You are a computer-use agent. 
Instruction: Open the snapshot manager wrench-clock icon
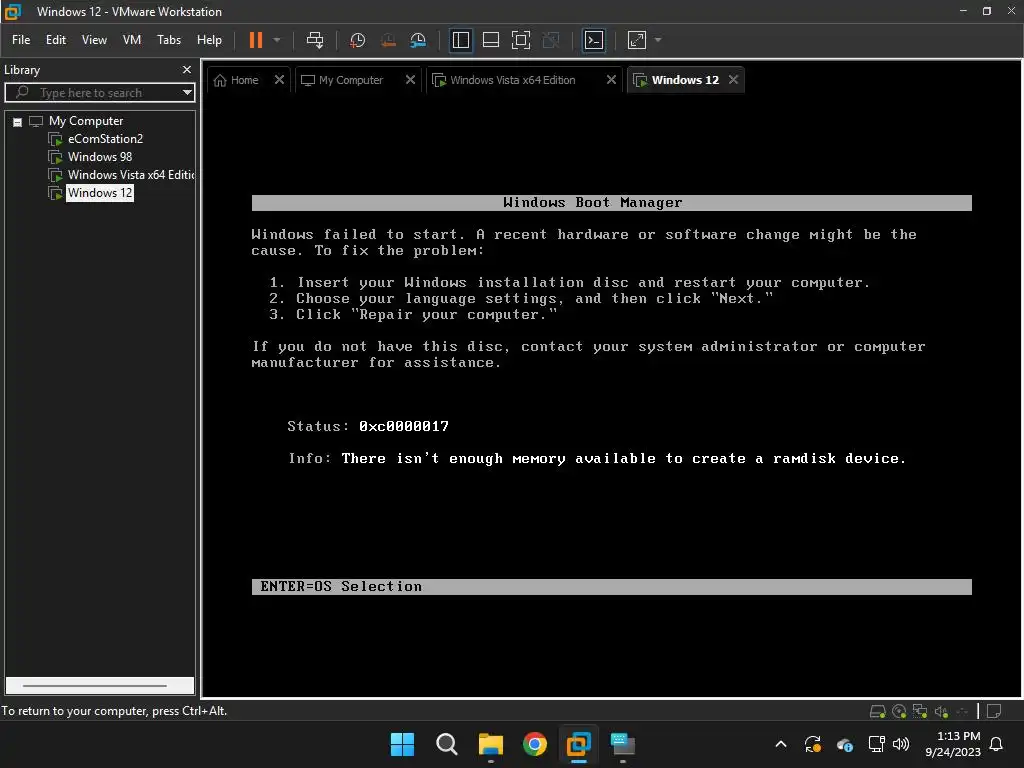coord(418,40)
